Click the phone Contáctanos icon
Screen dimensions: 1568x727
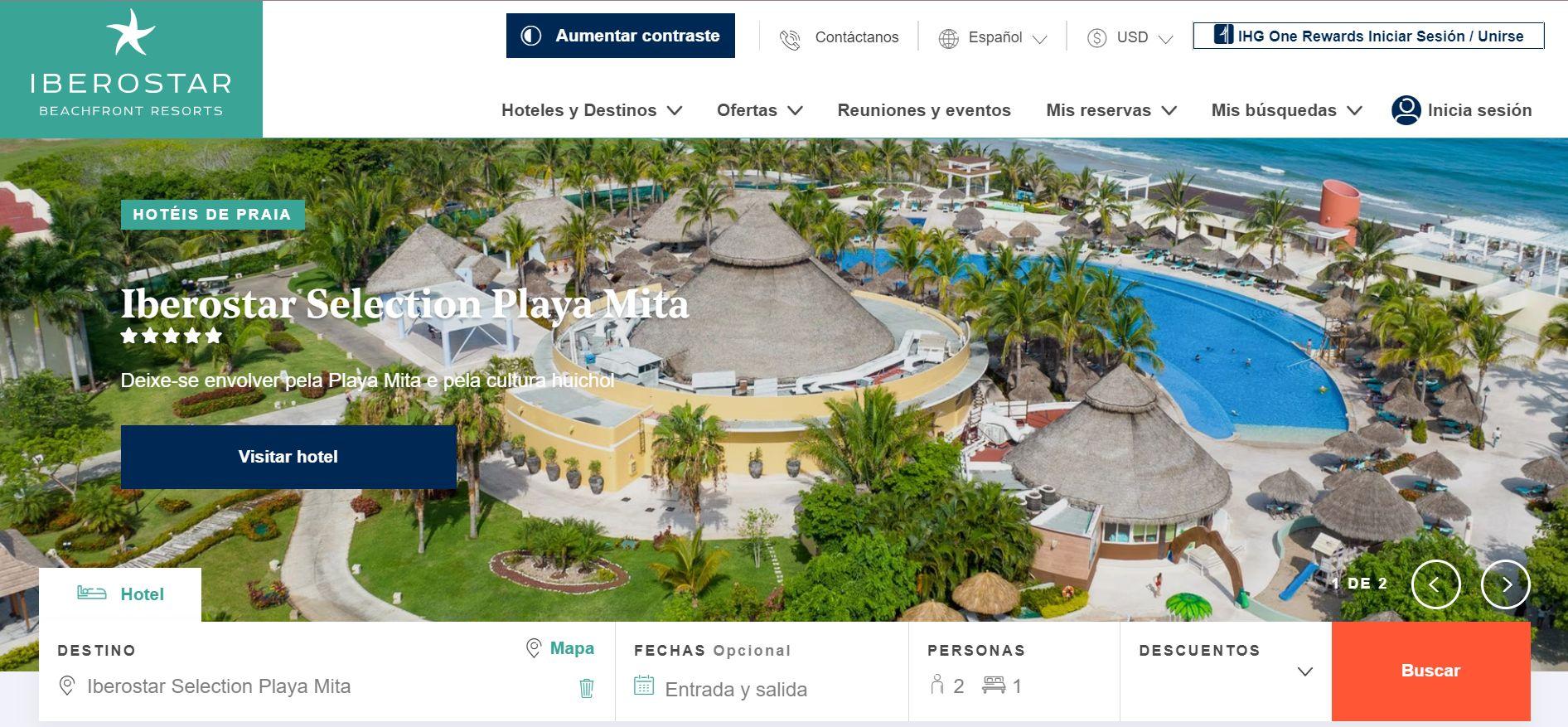tap(790, 38)
